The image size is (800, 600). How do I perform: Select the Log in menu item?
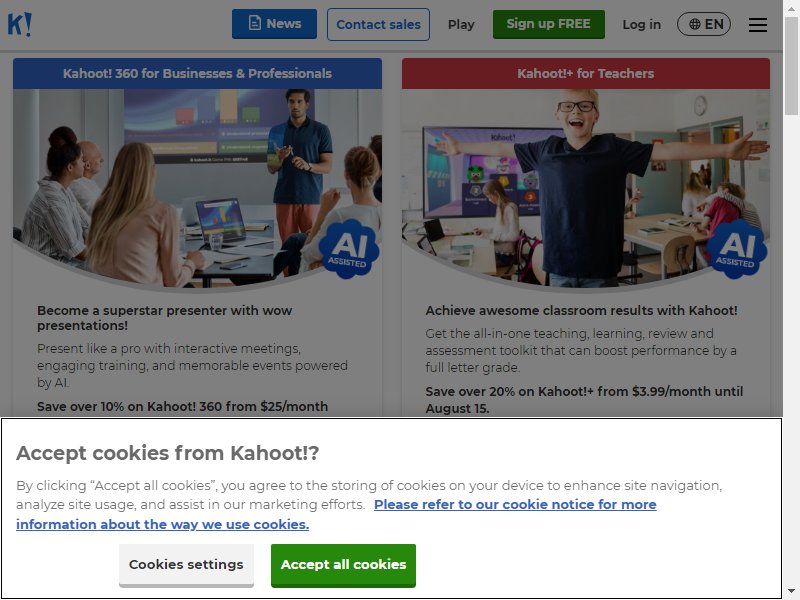(641, 24)
